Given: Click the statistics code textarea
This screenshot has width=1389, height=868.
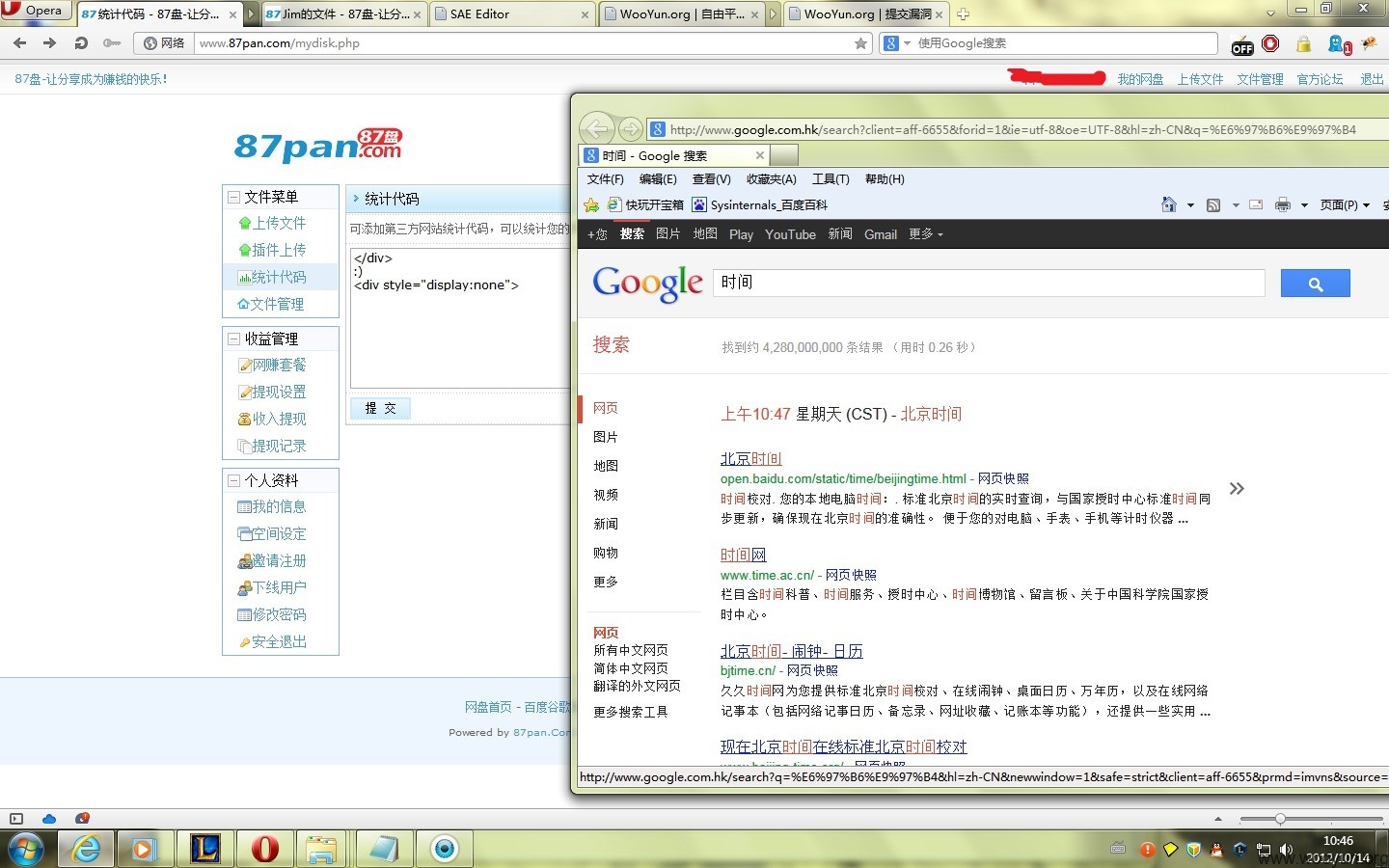Looking at the screenshot, I should (x=460, y=318).
